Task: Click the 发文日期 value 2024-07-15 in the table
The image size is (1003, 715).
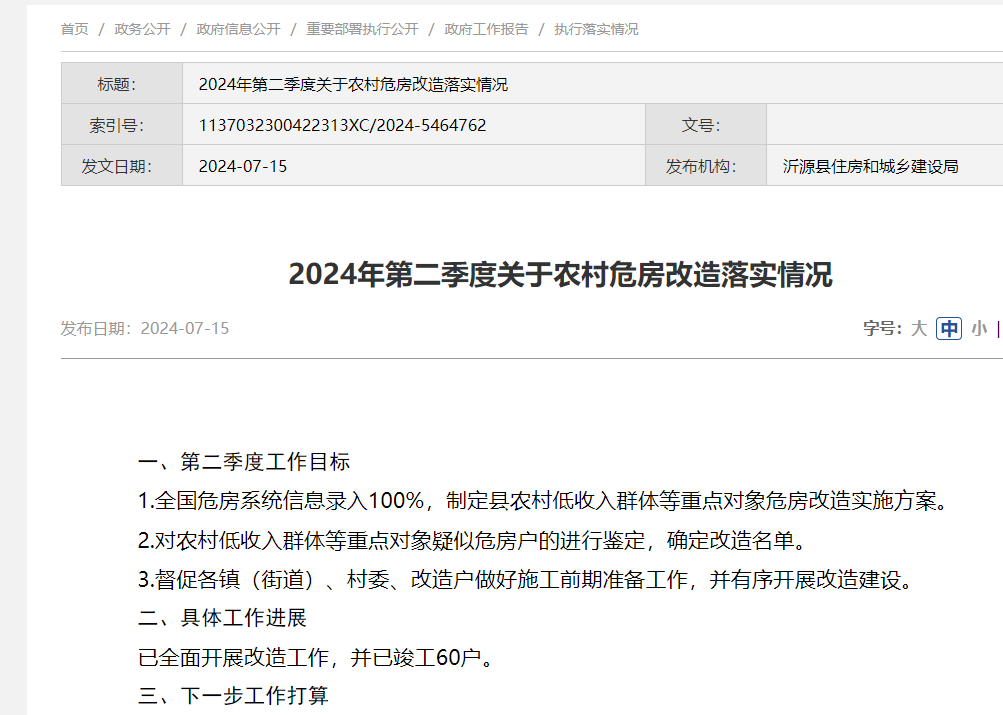Action: click(x=243, y=166)
